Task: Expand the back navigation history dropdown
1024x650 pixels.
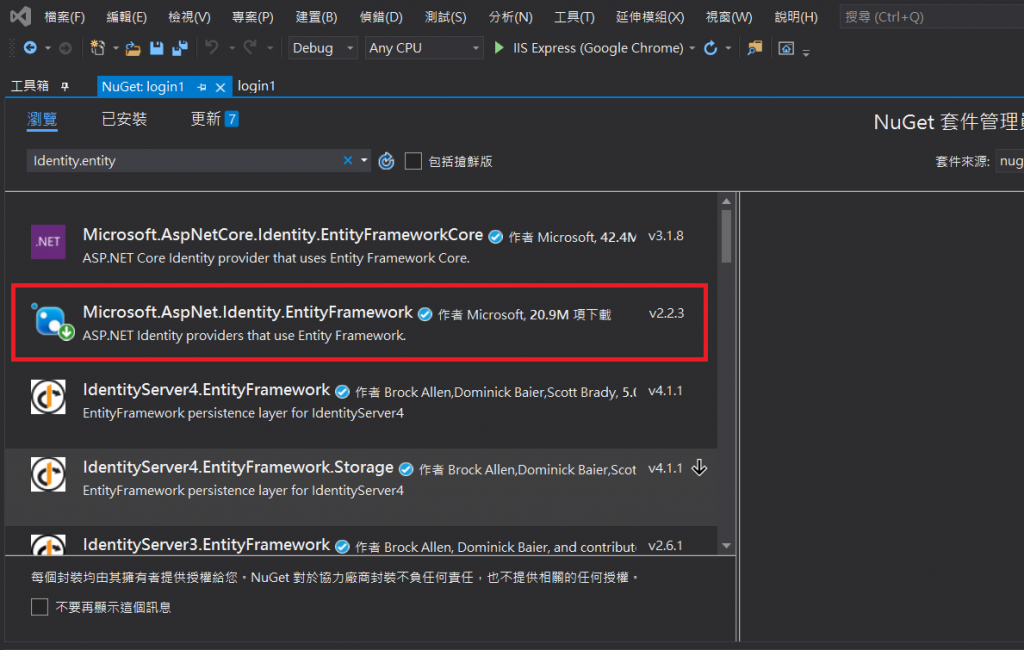Action: coord(48,48)
